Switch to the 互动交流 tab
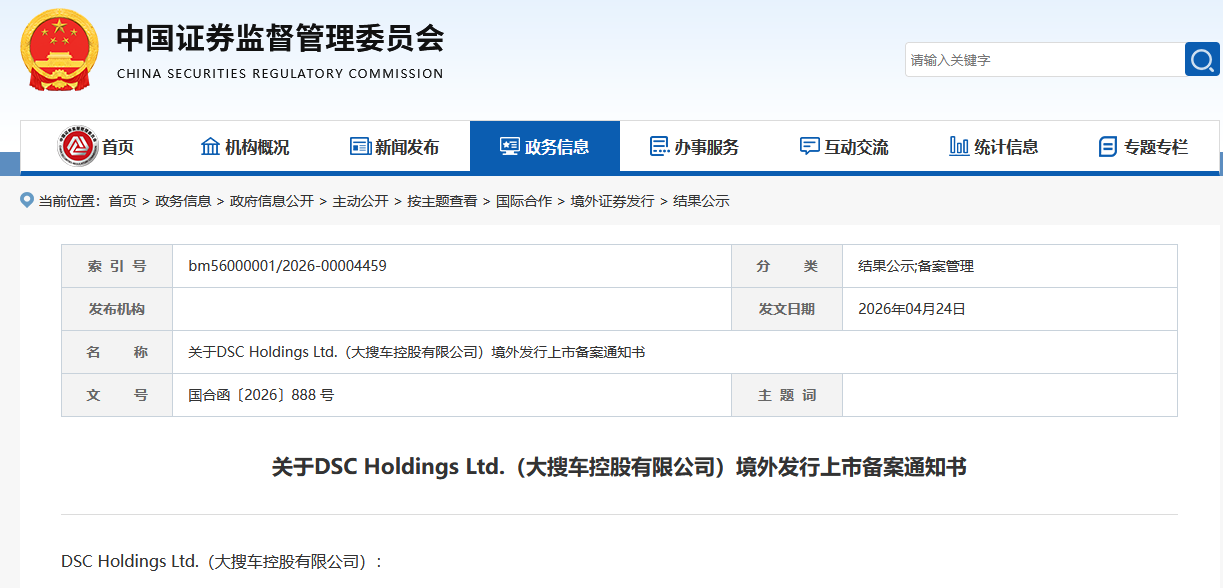1223x588 pixels. click(843, 146)
